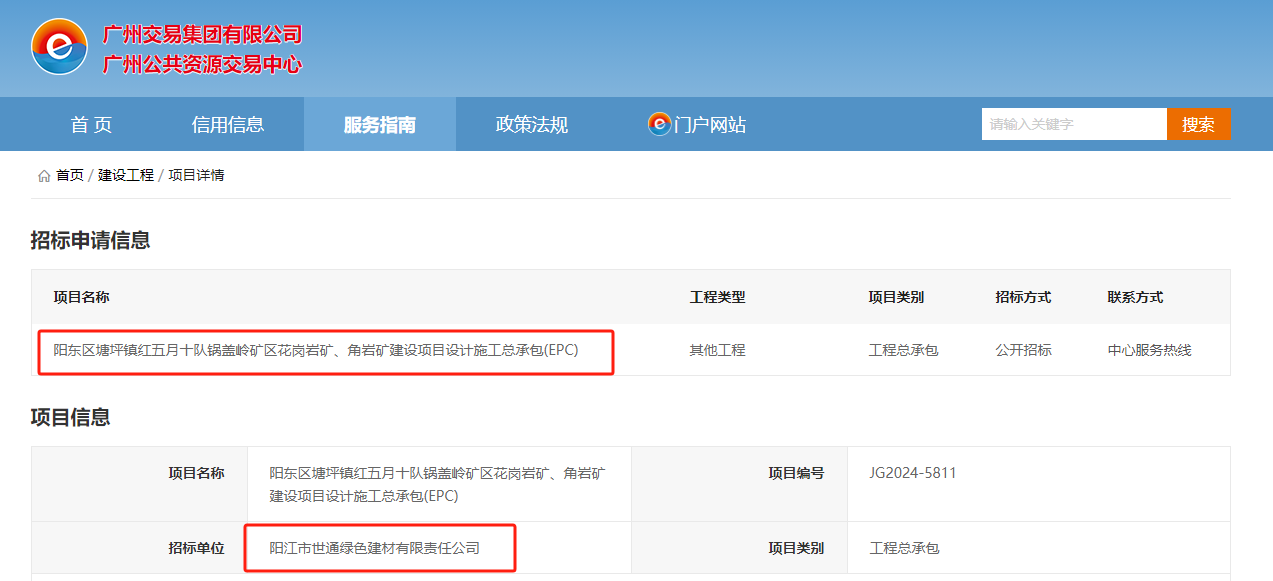Click the 中心服务热线 contact link

point(1149,350)
